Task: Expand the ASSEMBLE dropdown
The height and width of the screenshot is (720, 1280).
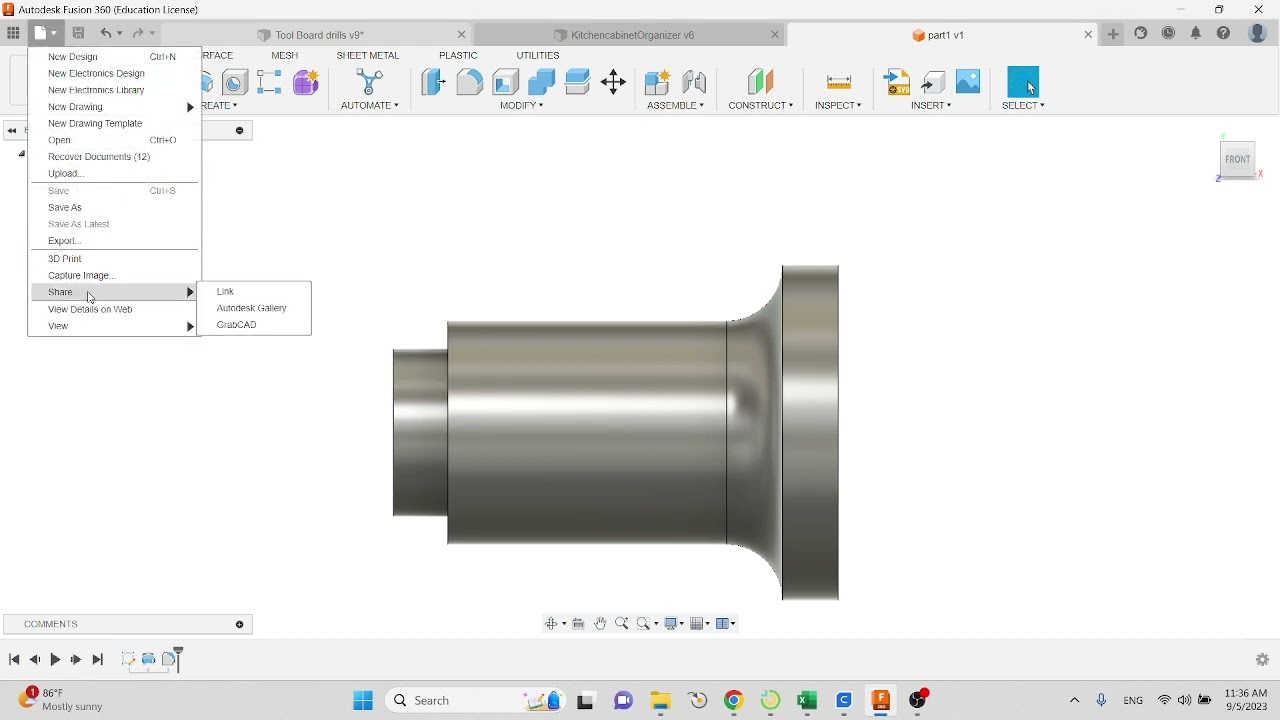Action: [676, 106]
